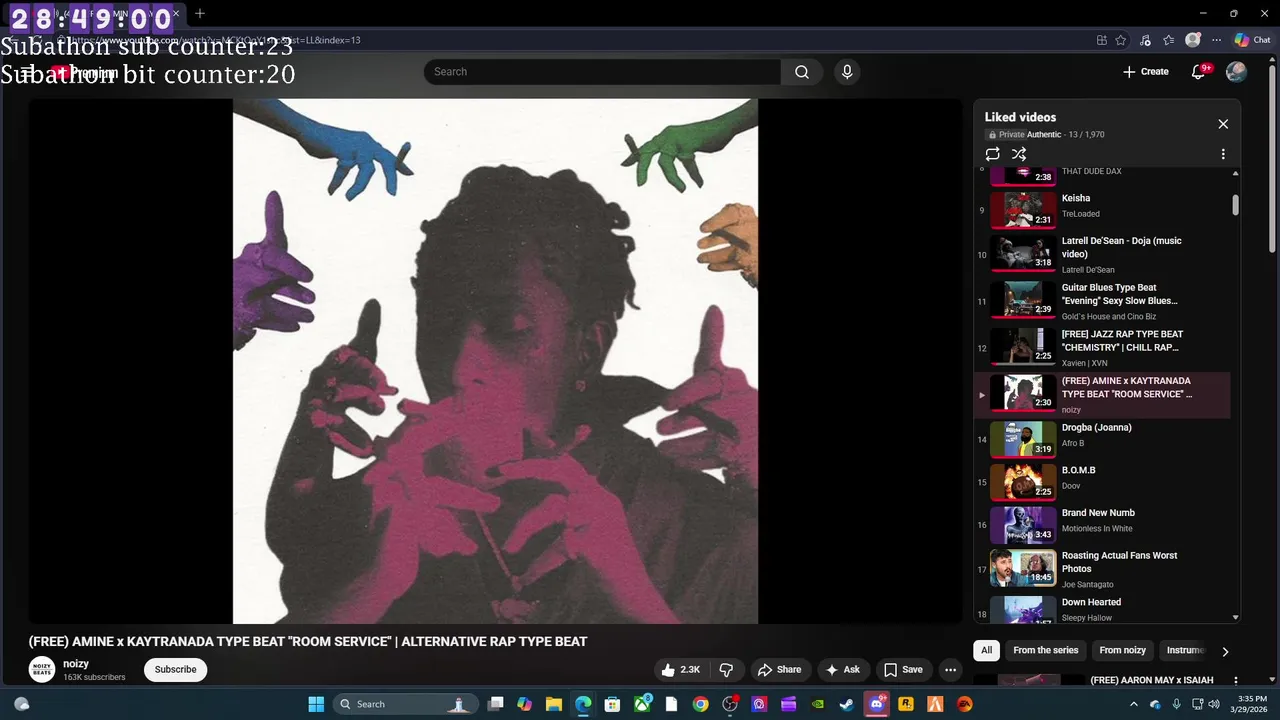
Task: Add this page to favorites star
Action: pos(1121,40)
